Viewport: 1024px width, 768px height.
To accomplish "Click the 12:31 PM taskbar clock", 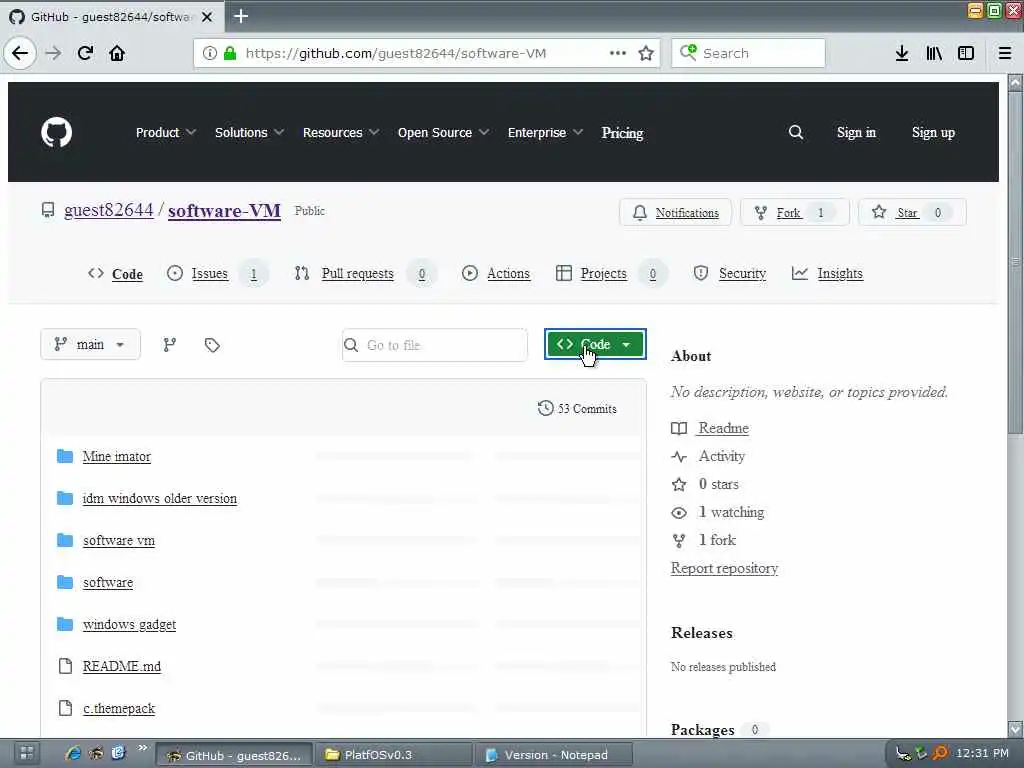I will 982,753.
